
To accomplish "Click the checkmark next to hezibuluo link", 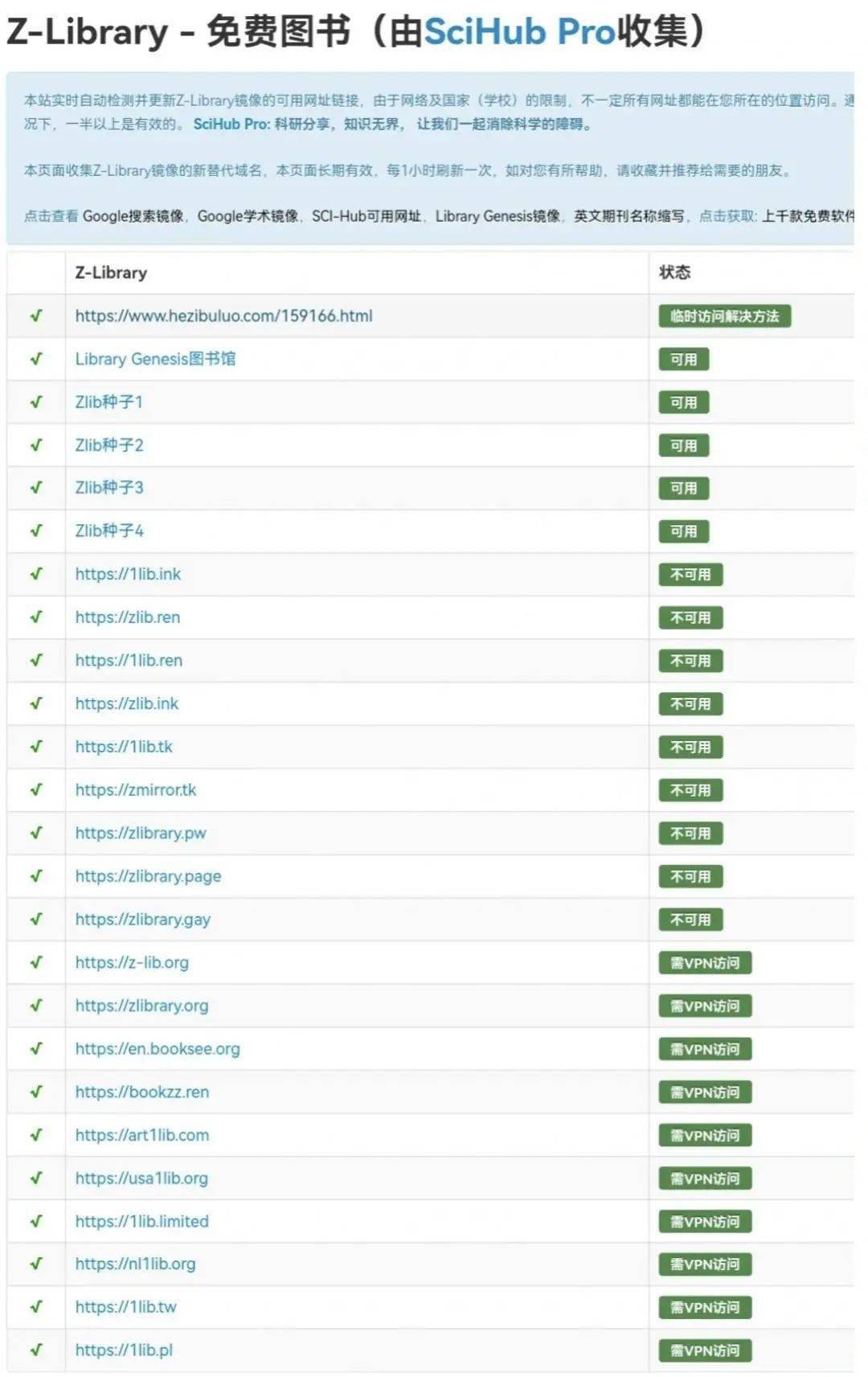I will tap(36, 316).
